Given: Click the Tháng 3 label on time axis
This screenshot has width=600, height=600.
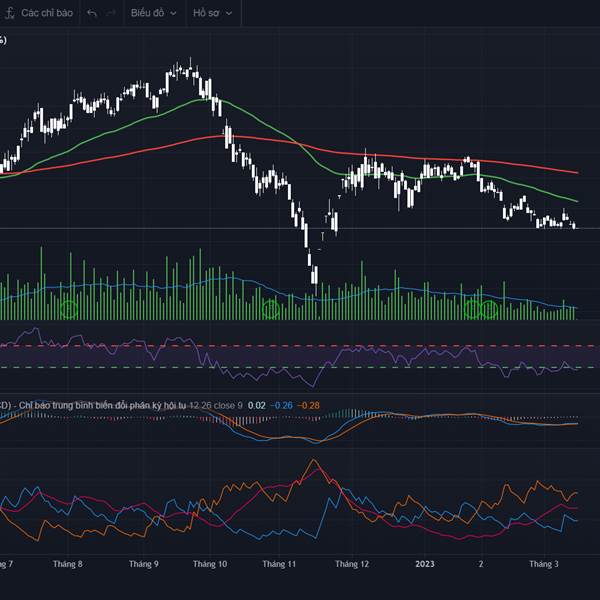Looking at the screenshot, I should tap(543, 564).
